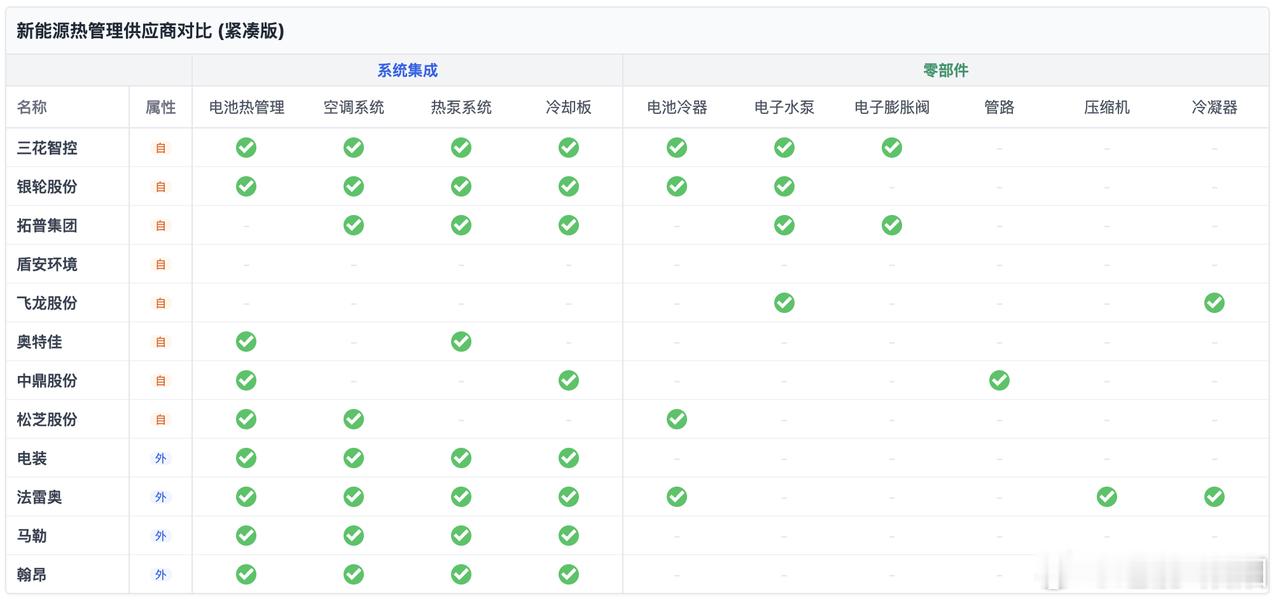Click the 外 badge in 法雷奥 row
The image size is (1280, 603).
pos(161,497)
